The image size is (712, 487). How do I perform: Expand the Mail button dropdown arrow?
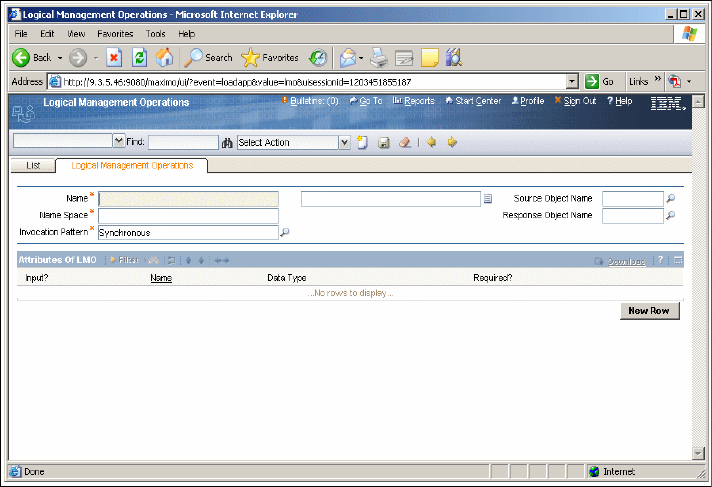(x=361, y=58)
